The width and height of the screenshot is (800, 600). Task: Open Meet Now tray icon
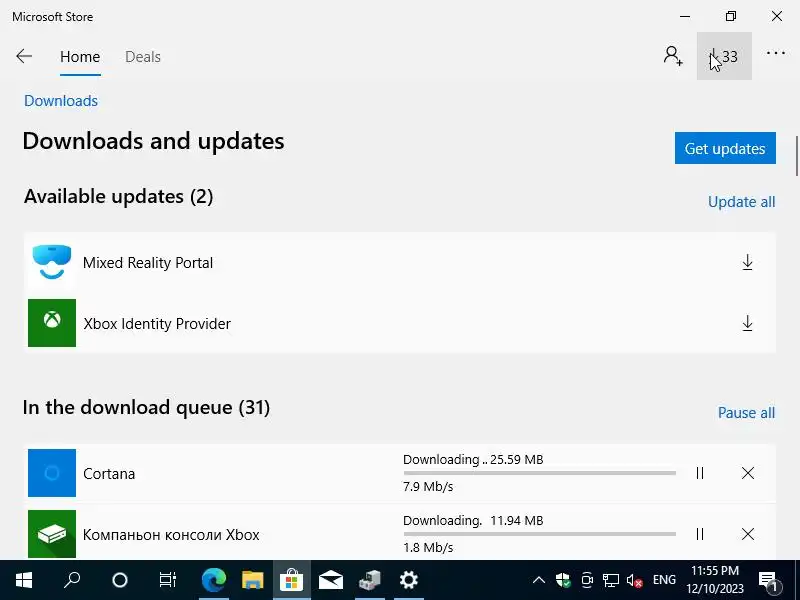[587, 580]
